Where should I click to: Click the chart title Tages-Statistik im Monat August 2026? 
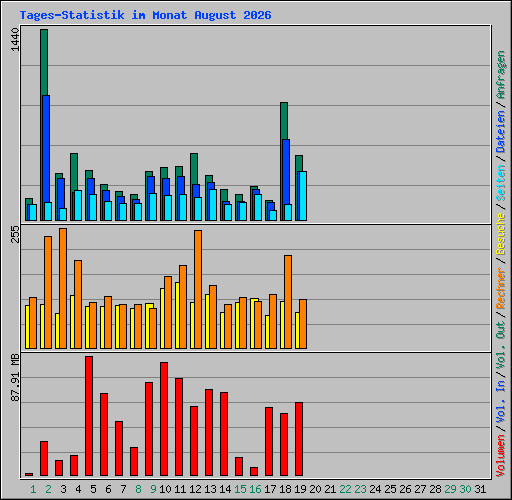point(145,15)
